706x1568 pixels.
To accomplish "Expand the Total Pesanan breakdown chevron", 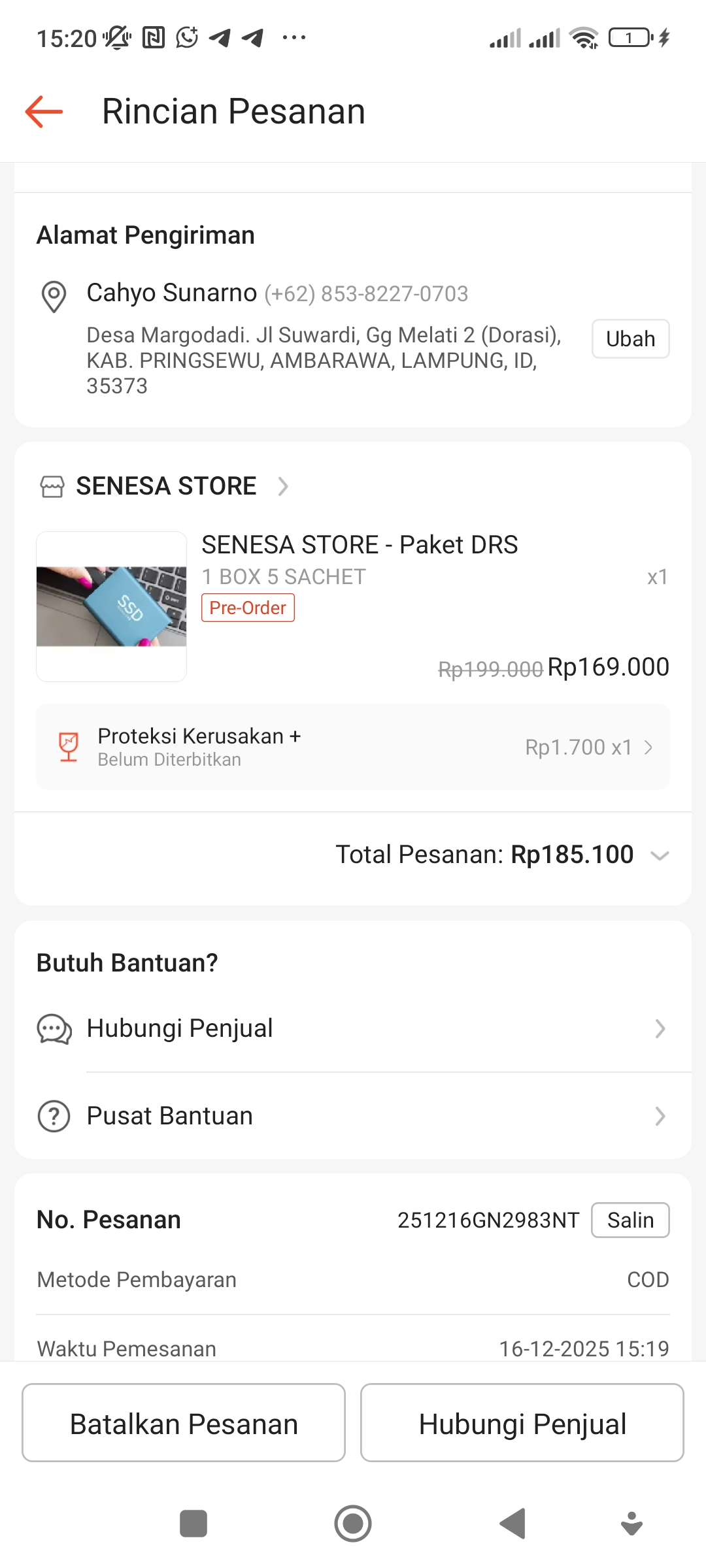I will (x=660, y=855).
